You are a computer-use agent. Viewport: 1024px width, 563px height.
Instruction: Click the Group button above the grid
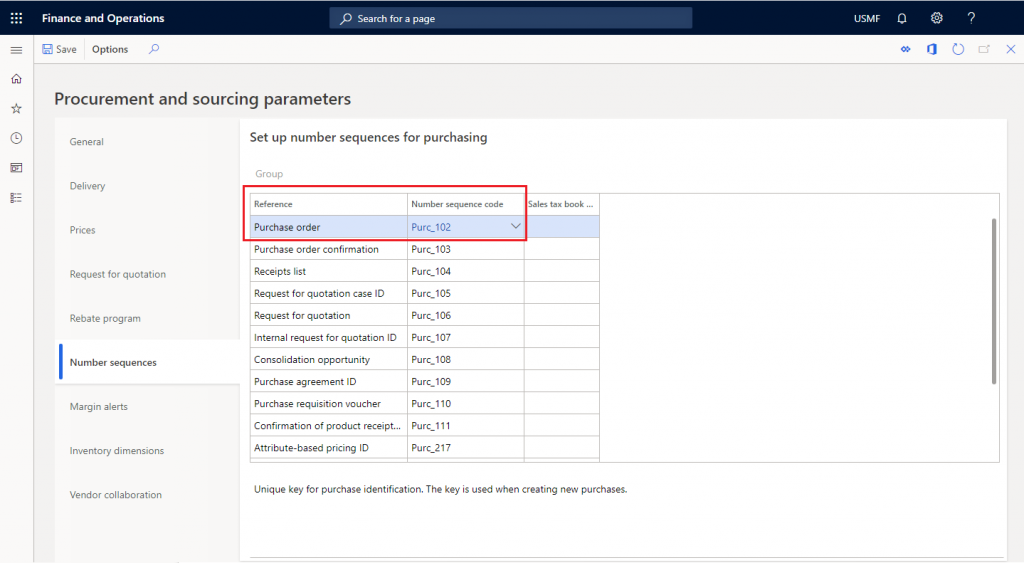tap(269, 174)
